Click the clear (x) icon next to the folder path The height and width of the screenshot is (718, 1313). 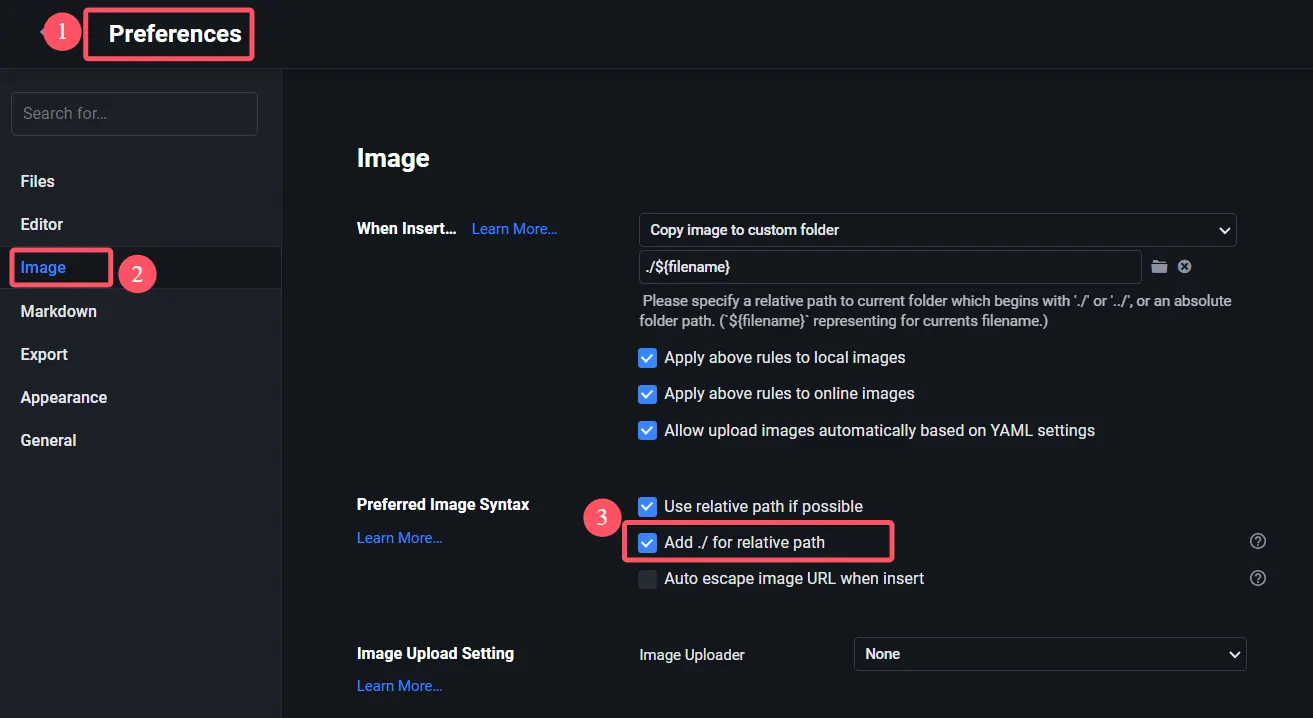point(1184,267)
